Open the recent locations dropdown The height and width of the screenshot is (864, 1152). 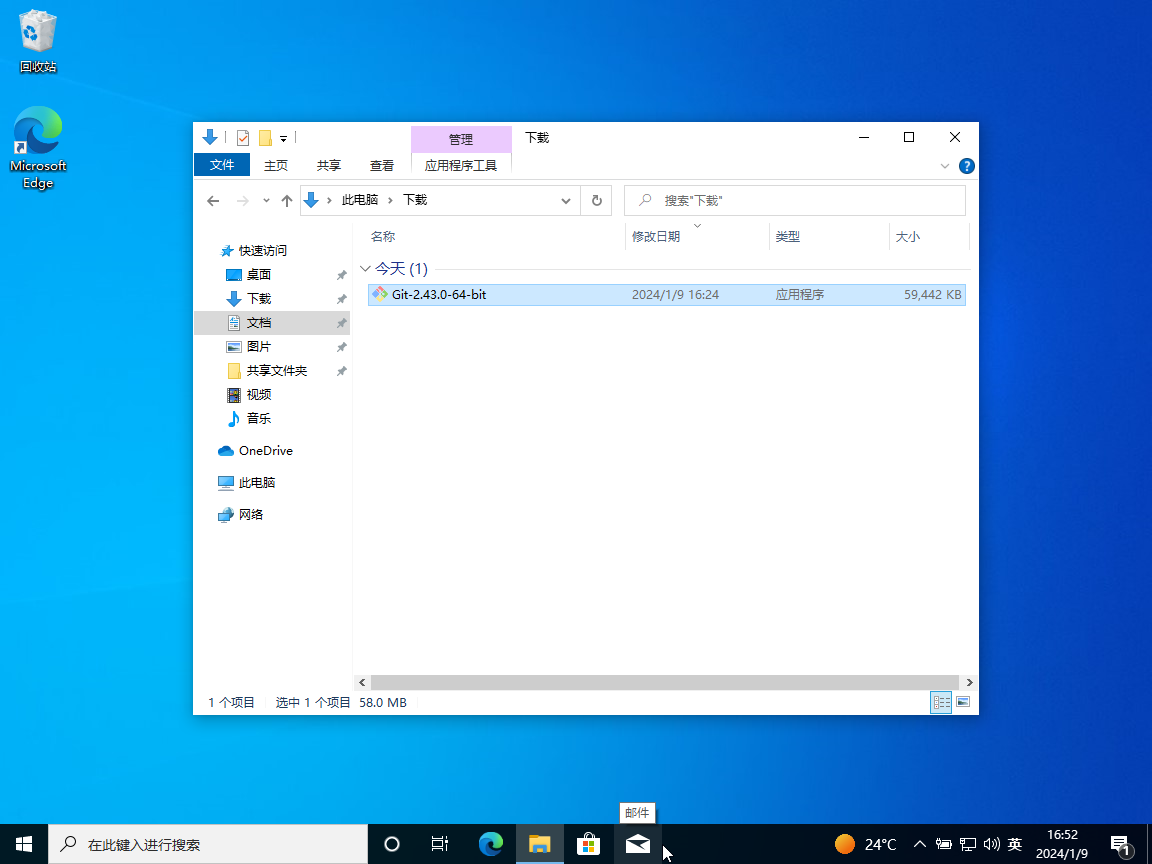[266, 201]
